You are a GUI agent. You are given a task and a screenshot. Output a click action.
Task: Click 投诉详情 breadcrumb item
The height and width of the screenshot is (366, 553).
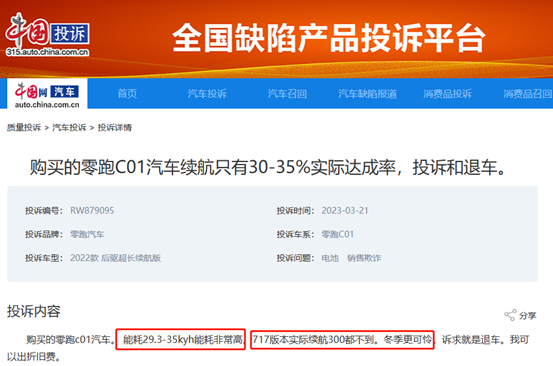coord(115,128)
